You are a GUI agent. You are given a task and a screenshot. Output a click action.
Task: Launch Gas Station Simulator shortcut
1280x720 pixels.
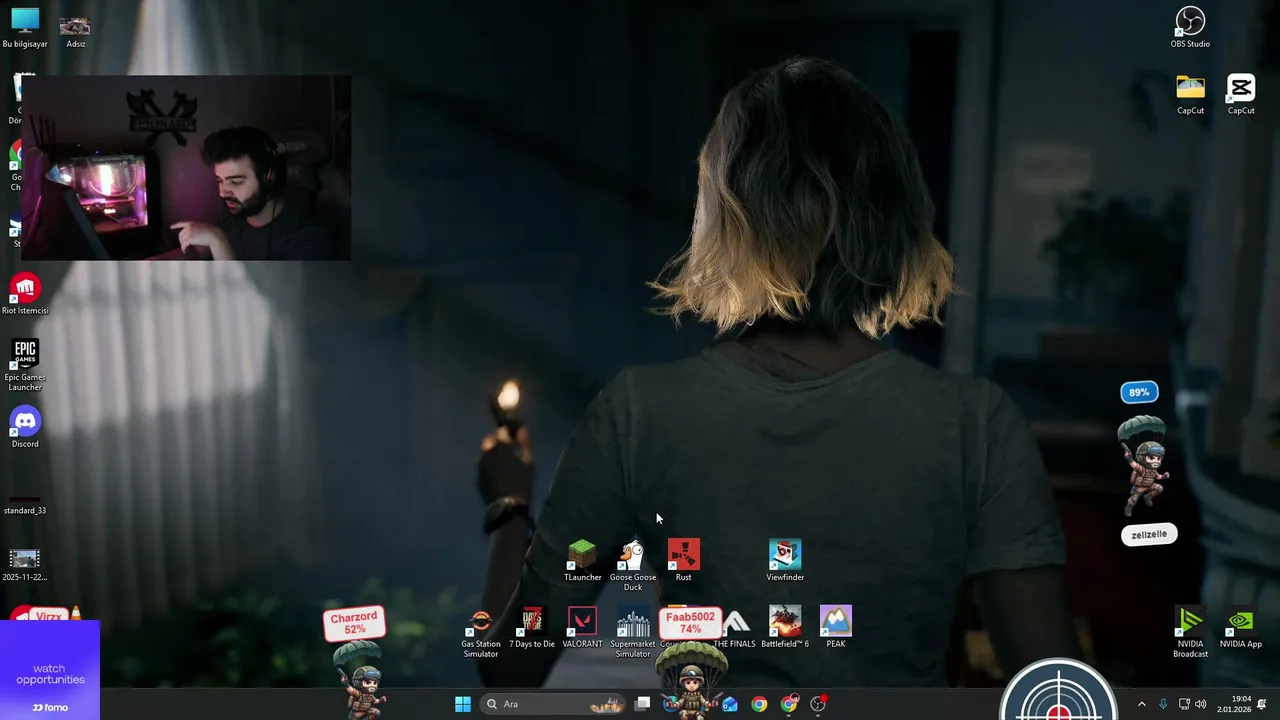tap(481, 632)
